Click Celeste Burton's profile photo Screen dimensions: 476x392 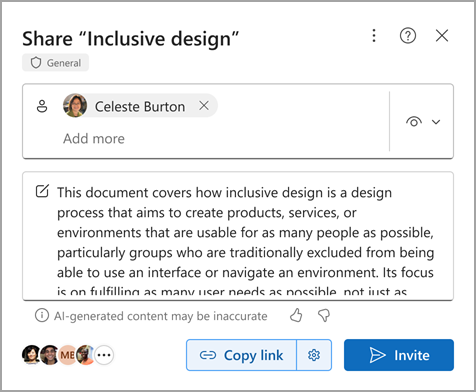[75, 105]
